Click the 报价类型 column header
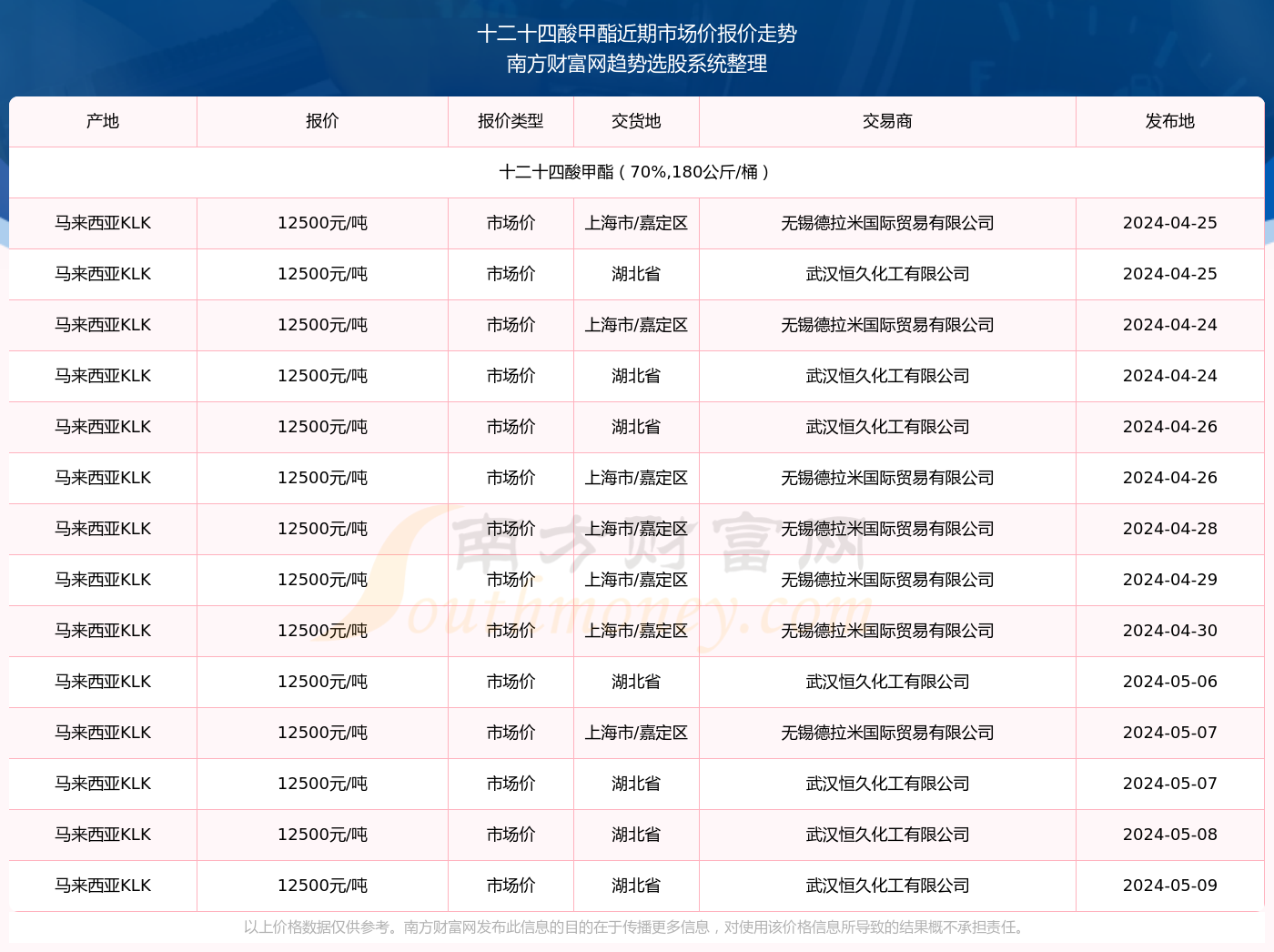This screenshot has height=952, width=1274. point(511,121)
